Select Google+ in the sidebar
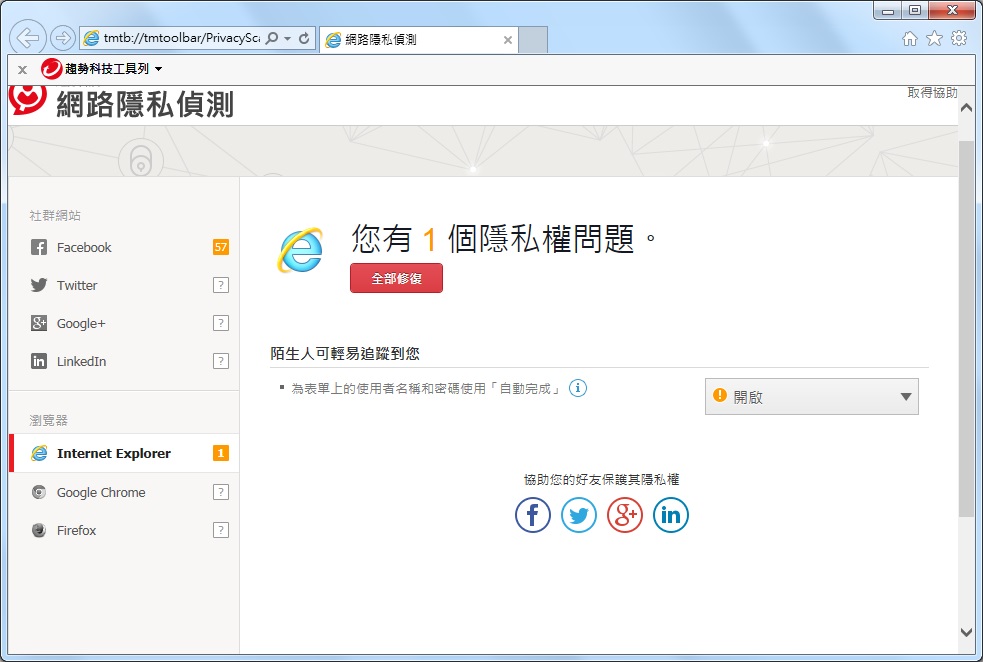The image size is (983, 662). (124, 323)
